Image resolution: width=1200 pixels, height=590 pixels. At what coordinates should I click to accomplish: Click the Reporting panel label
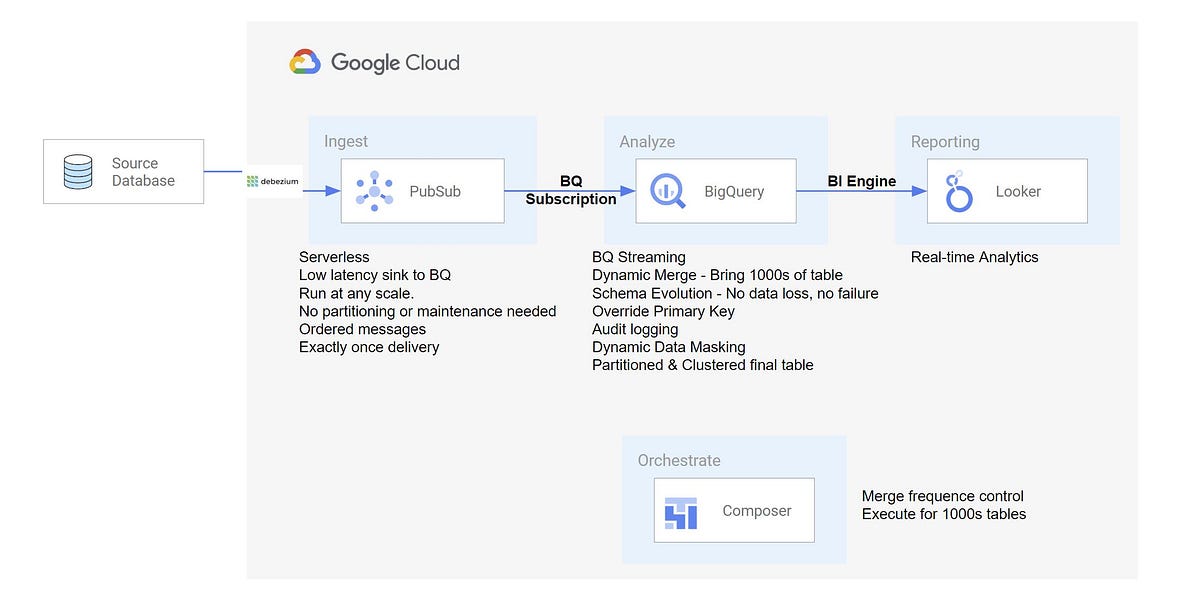point(945,141)
